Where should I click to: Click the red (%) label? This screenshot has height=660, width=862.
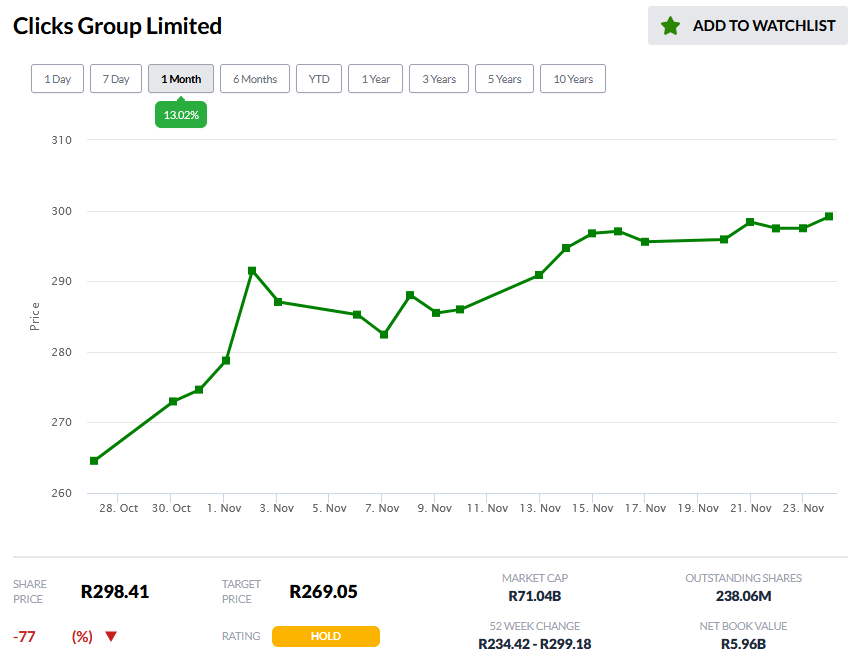point(82,636)
